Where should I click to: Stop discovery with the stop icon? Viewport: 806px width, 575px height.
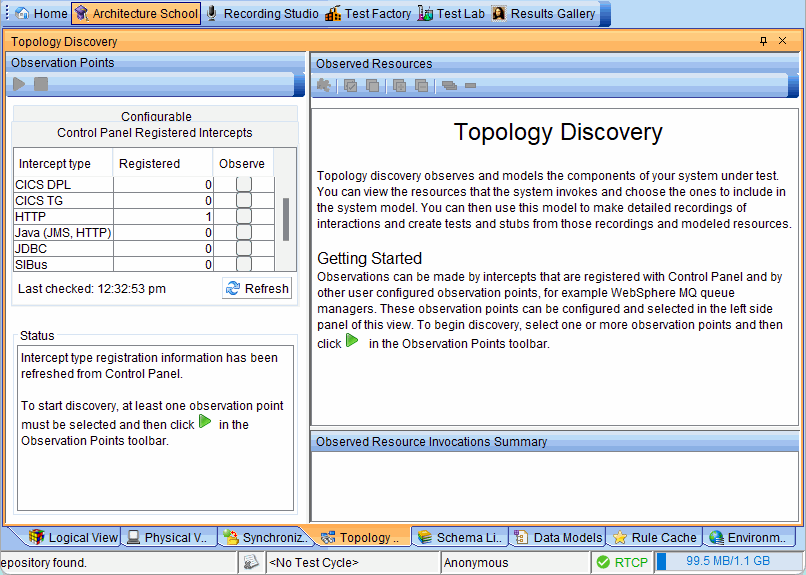tap(41, 84)
